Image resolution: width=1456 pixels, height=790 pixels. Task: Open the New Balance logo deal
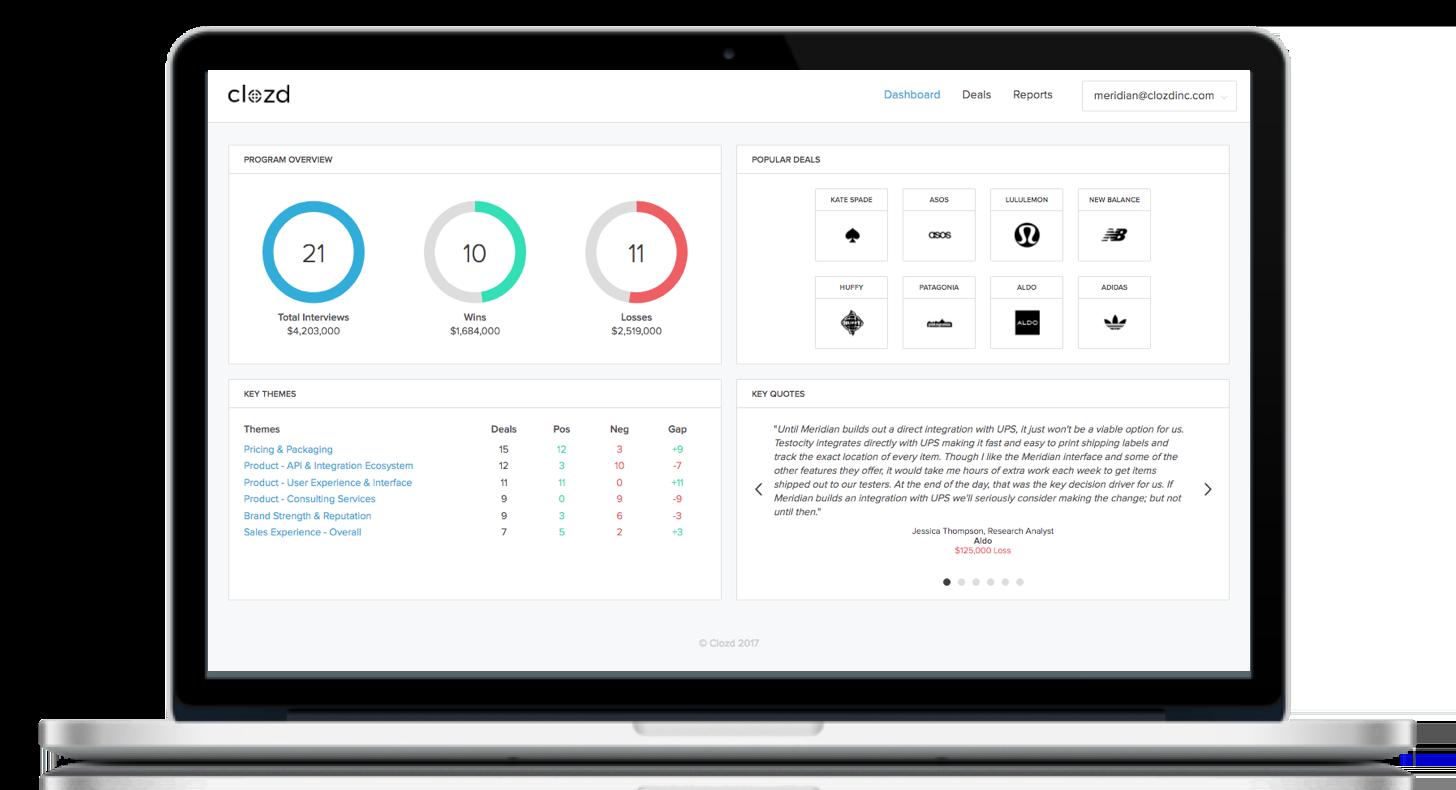point(1114,235)
